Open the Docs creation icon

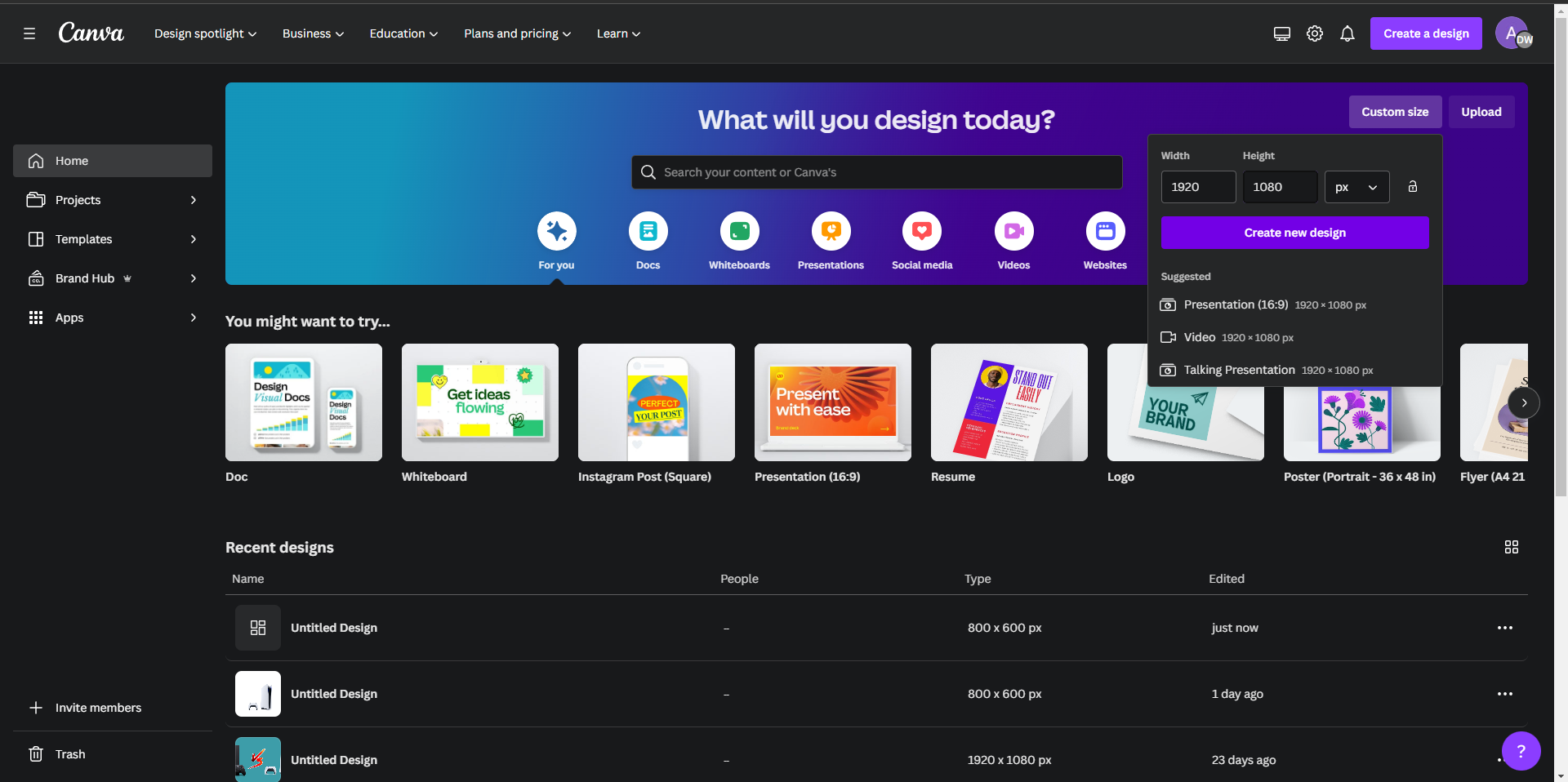pyautogui.click(x=648, y=231)
